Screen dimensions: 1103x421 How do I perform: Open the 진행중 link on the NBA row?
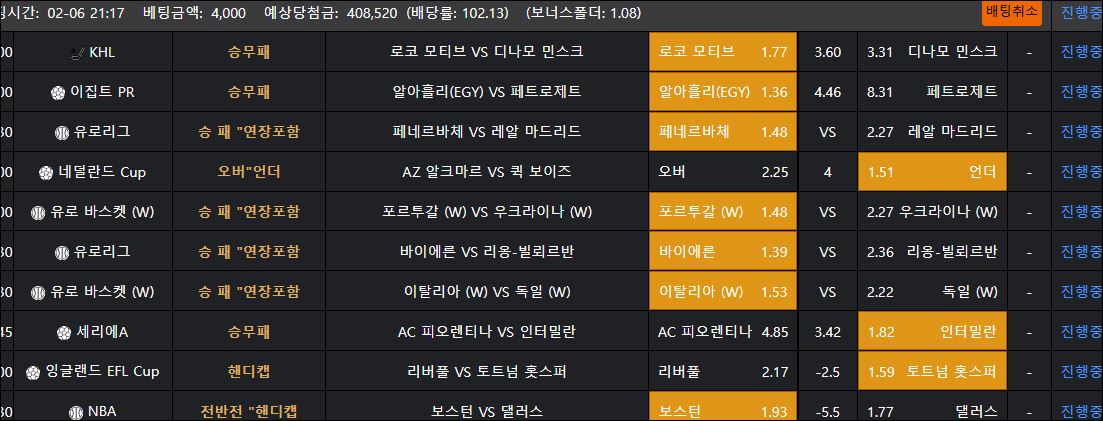click(1080, 412)
